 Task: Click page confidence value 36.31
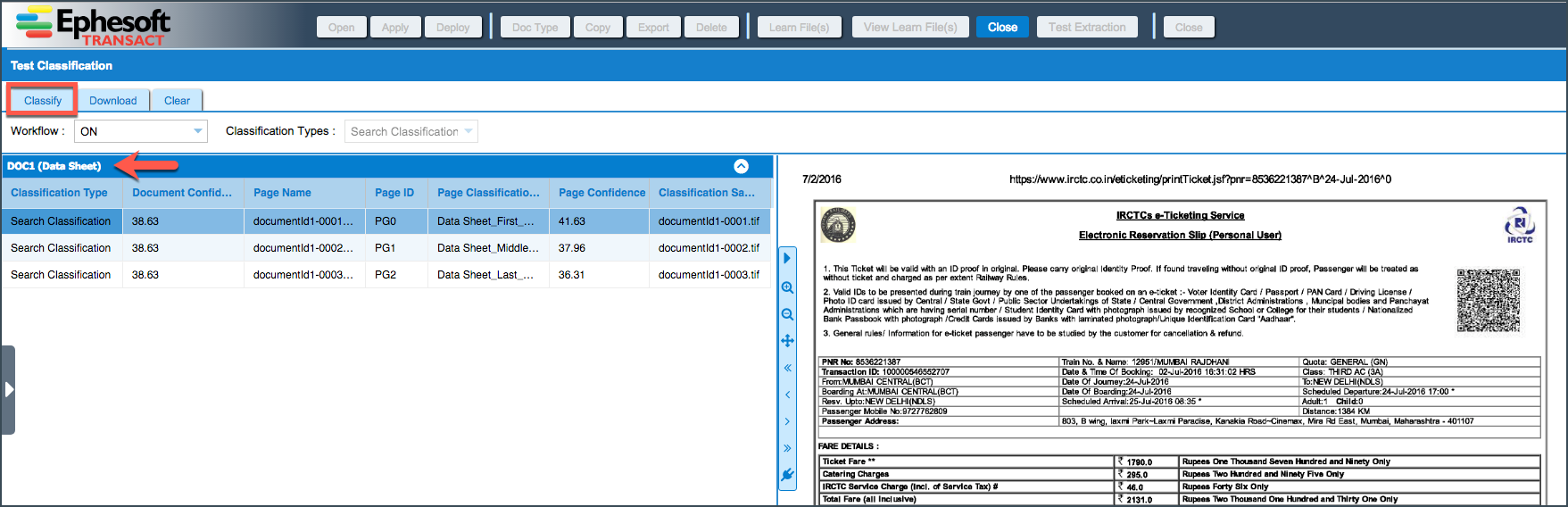[572, 275]
